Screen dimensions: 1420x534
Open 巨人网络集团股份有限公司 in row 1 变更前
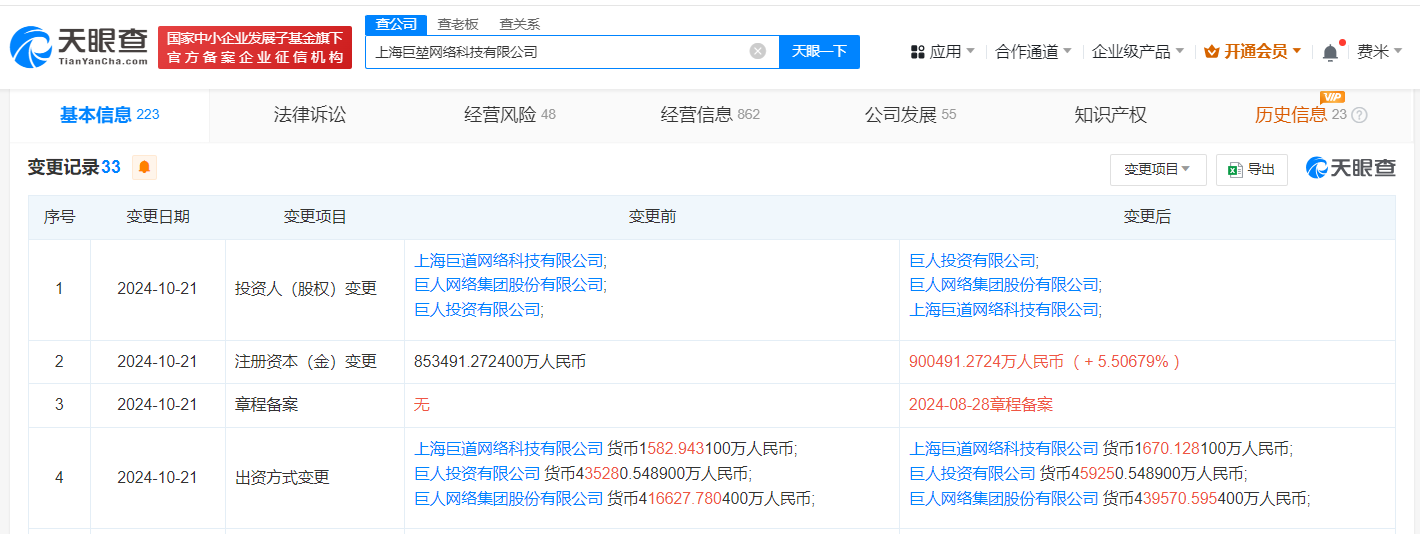tap(509, 285)
